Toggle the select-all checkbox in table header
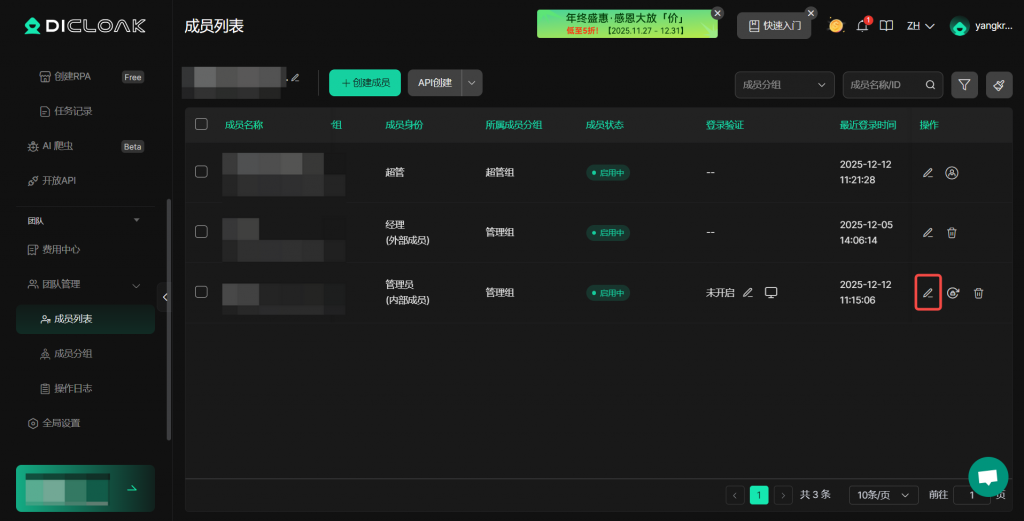The height and width of the screenshot is (521, 1024). pos(201,124)
